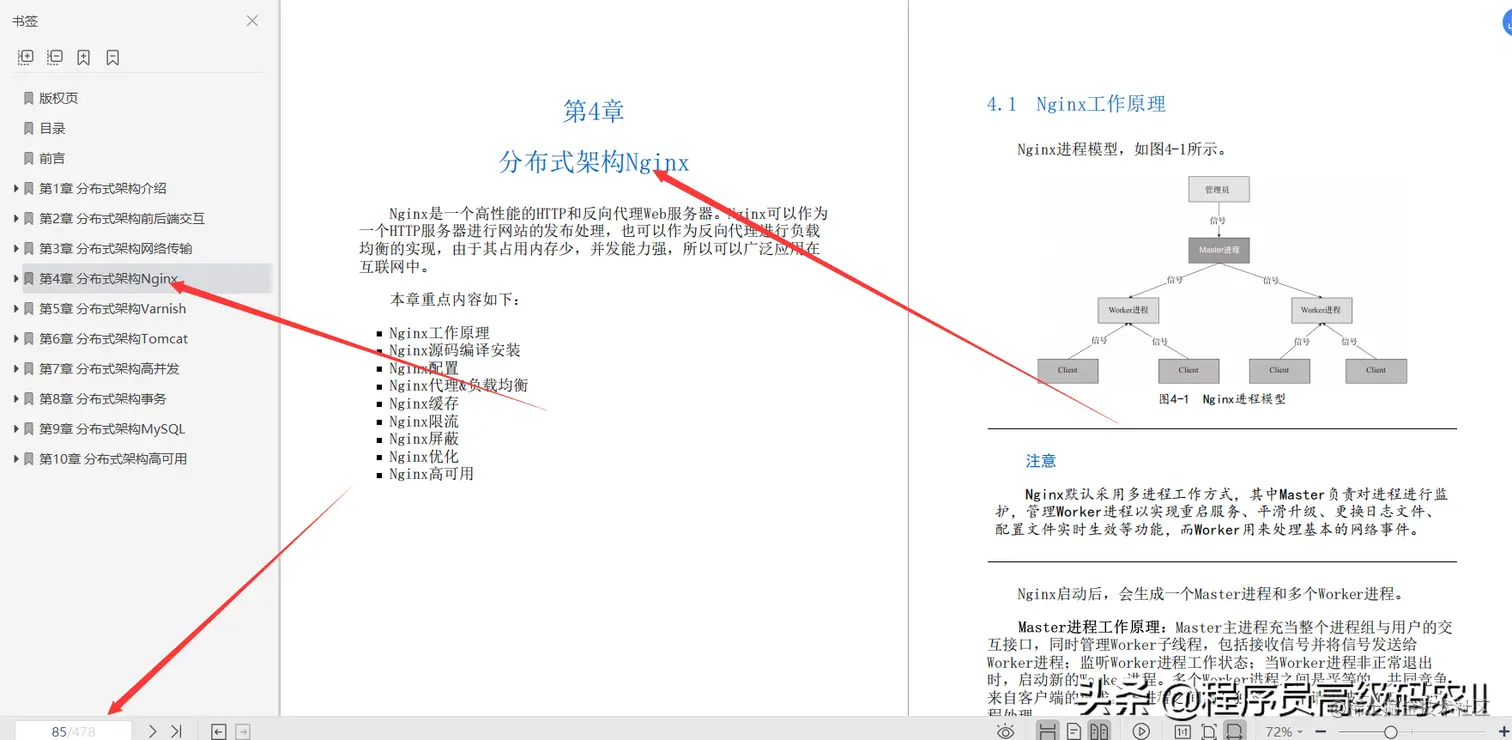Click the page number field 85/478
This screenshot has width=1512, height=740.
click(x=73, y=731)
